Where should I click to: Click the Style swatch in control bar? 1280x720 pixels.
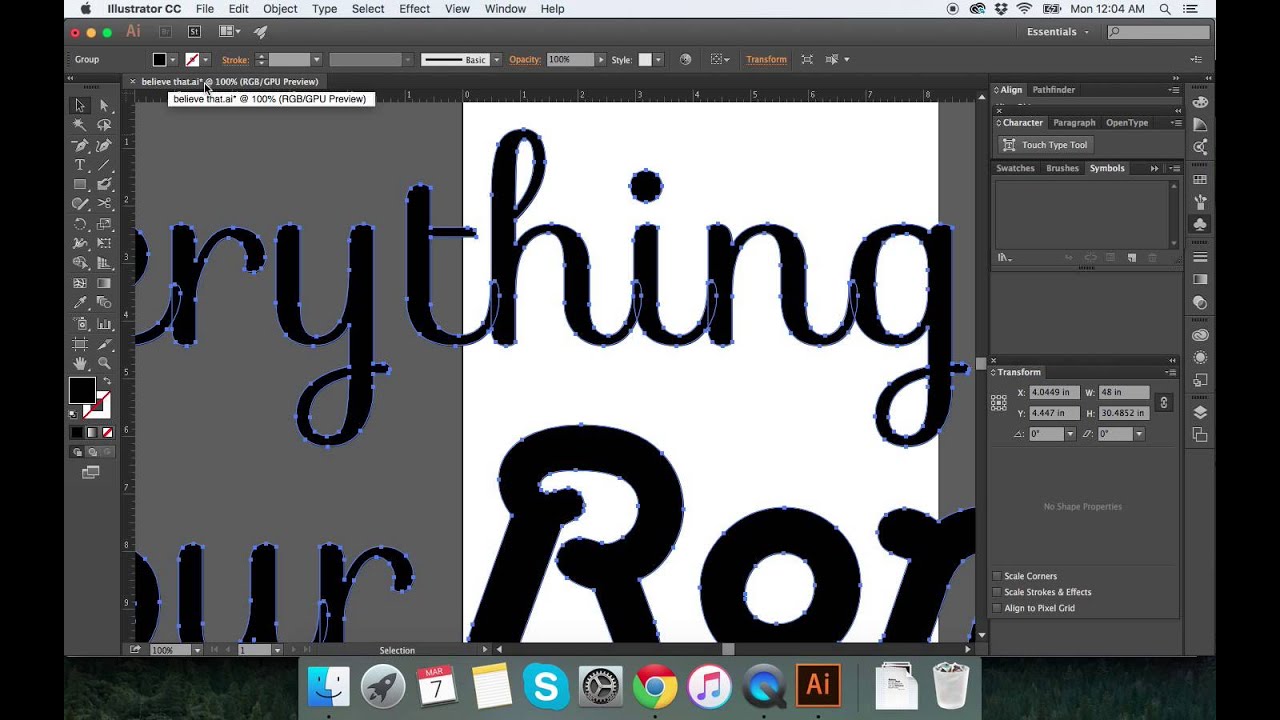(x=645, y=60)
